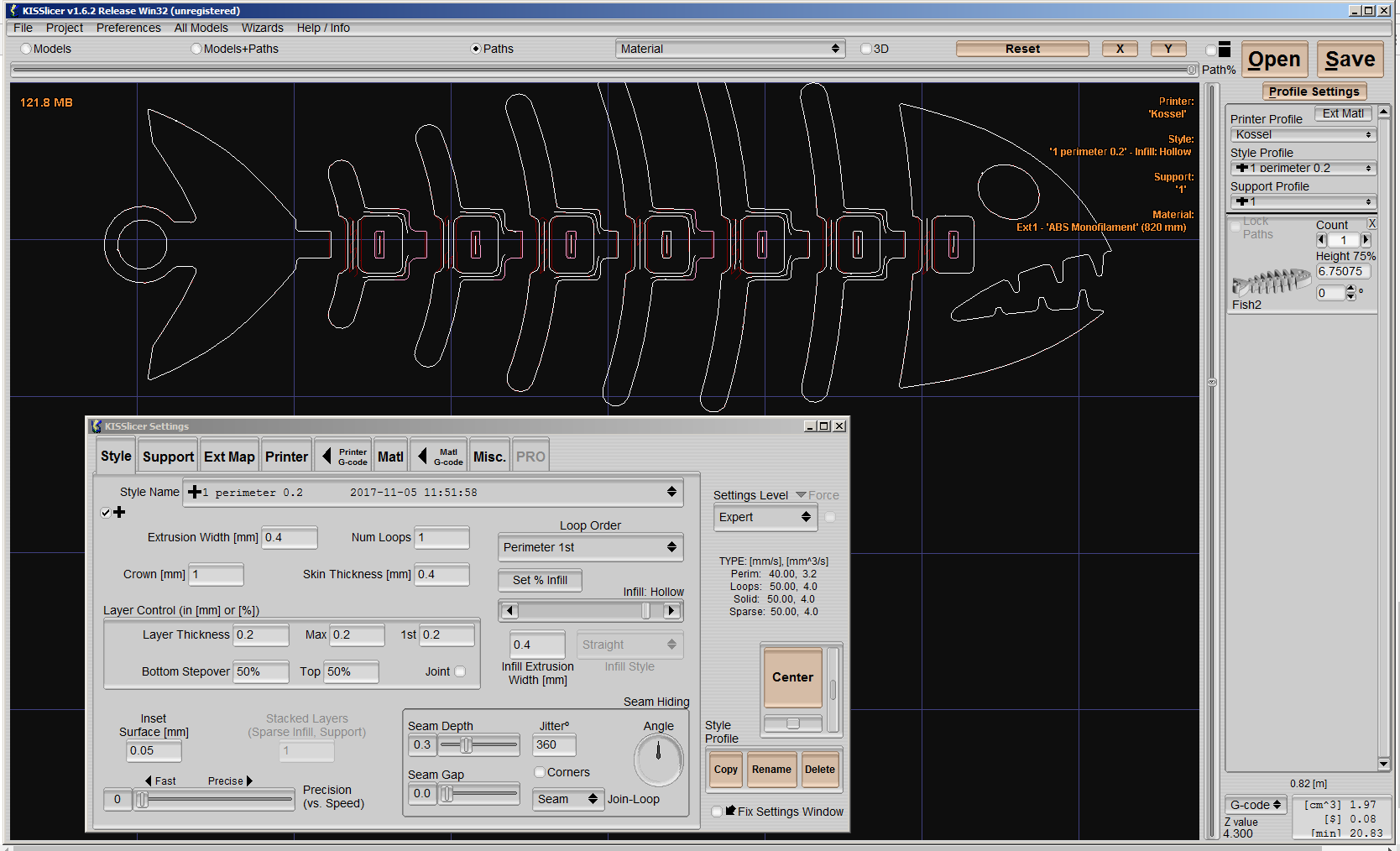Click the Precision vs. Speed slider
The image size is (1400, 851).
coord(214,800)
